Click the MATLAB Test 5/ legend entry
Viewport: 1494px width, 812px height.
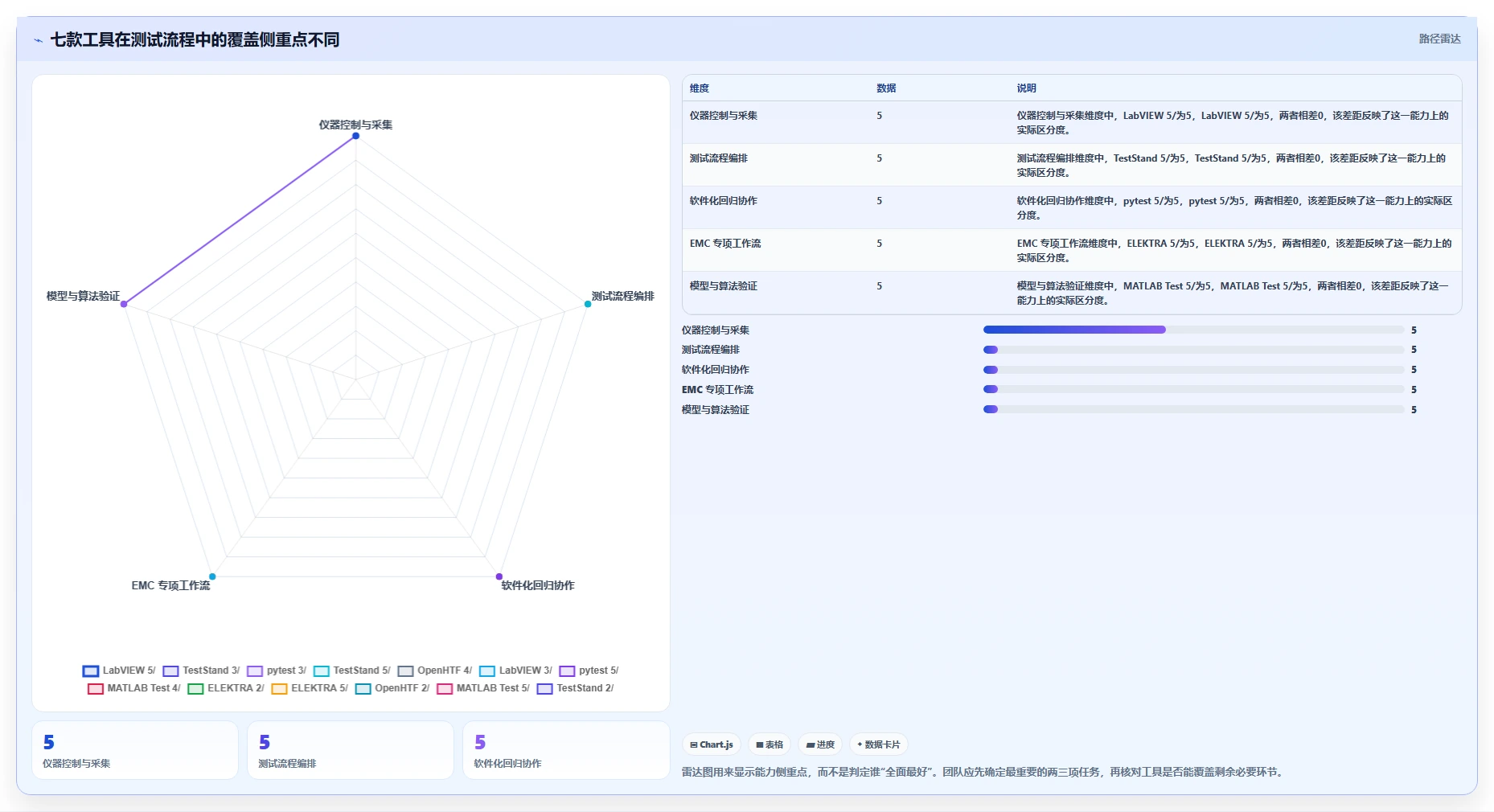click(x=483, y=688)
